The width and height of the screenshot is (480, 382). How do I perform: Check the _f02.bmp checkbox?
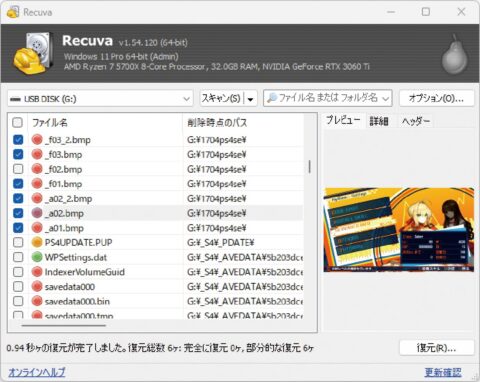tap(18, 169)
